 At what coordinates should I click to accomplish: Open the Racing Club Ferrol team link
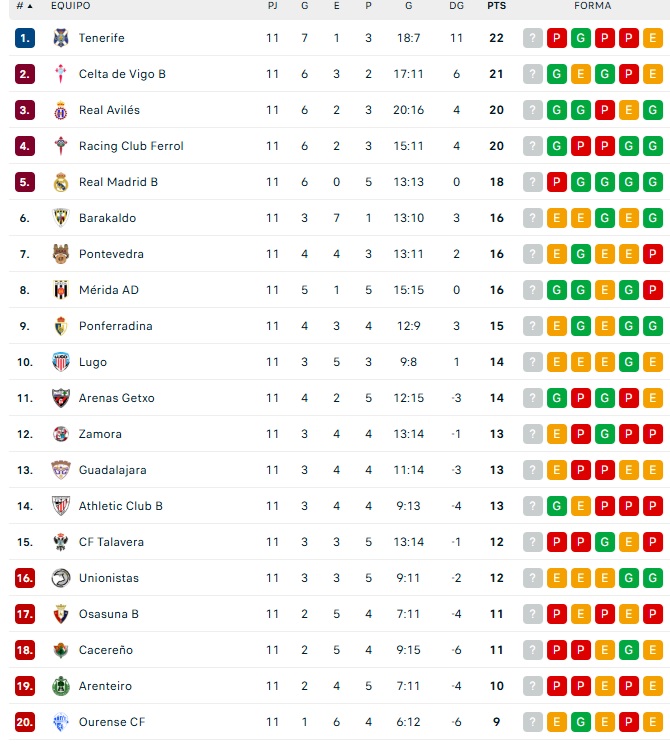coord(131,146)
